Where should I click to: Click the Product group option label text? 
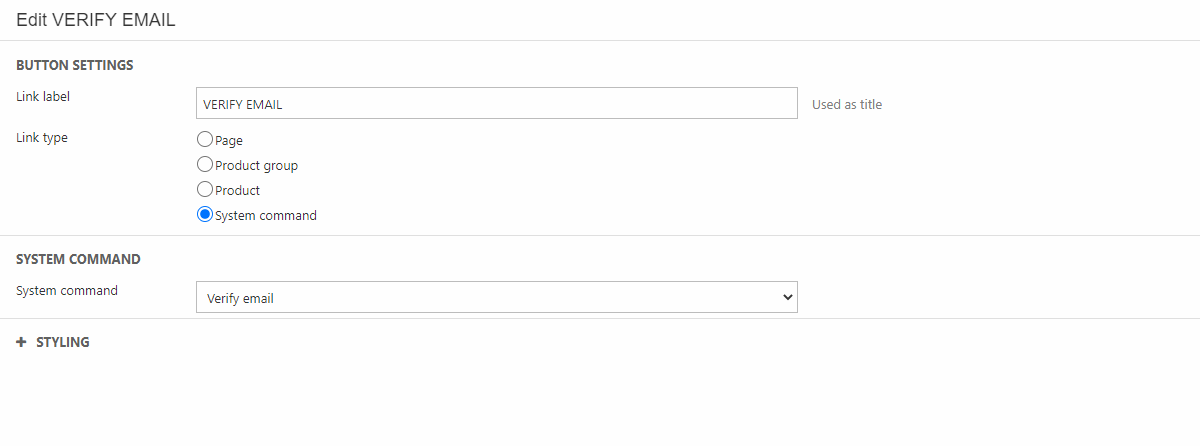(256, 166)
